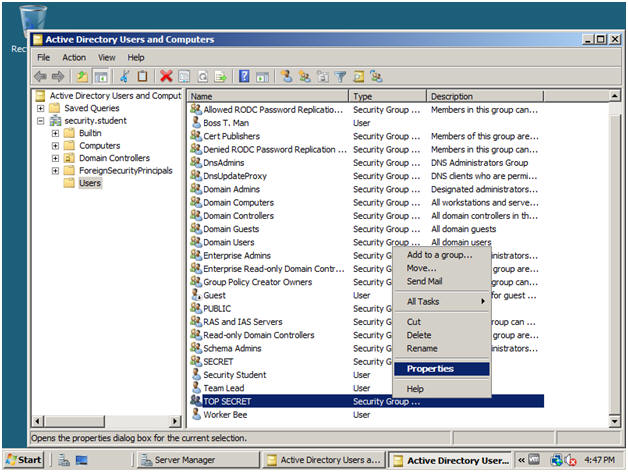Choose Properties from the context menu
The image size is (628, 472).
(x=442, y=369)
